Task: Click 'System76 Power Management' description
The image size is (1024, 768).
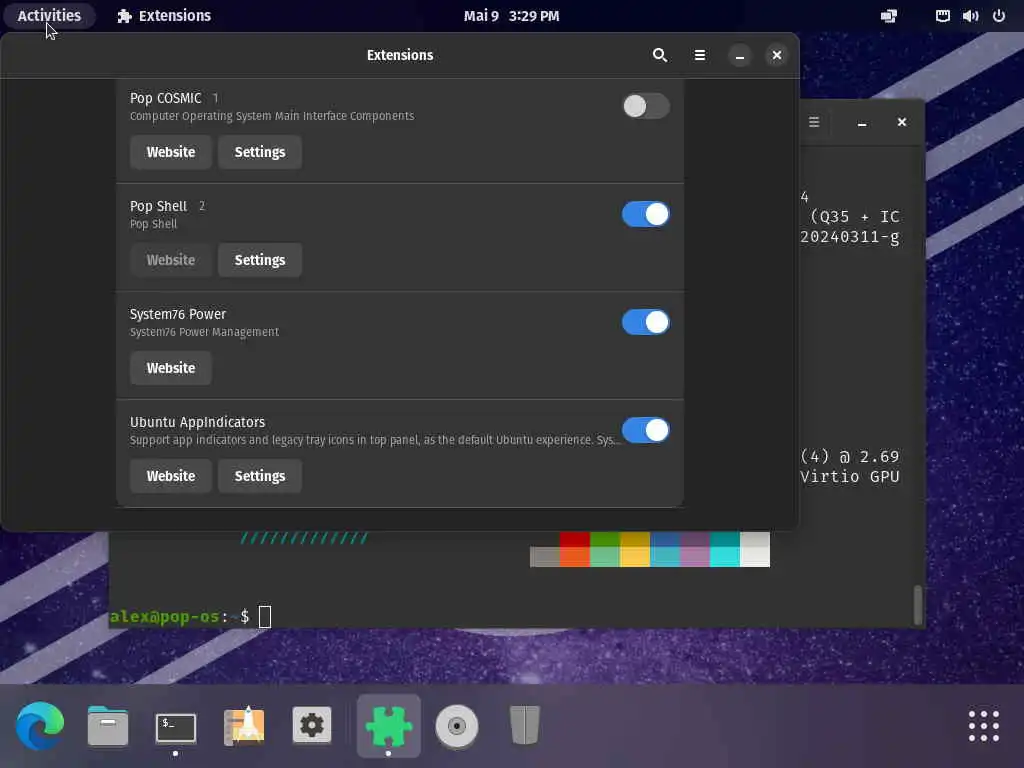Action: pos(204,332)
